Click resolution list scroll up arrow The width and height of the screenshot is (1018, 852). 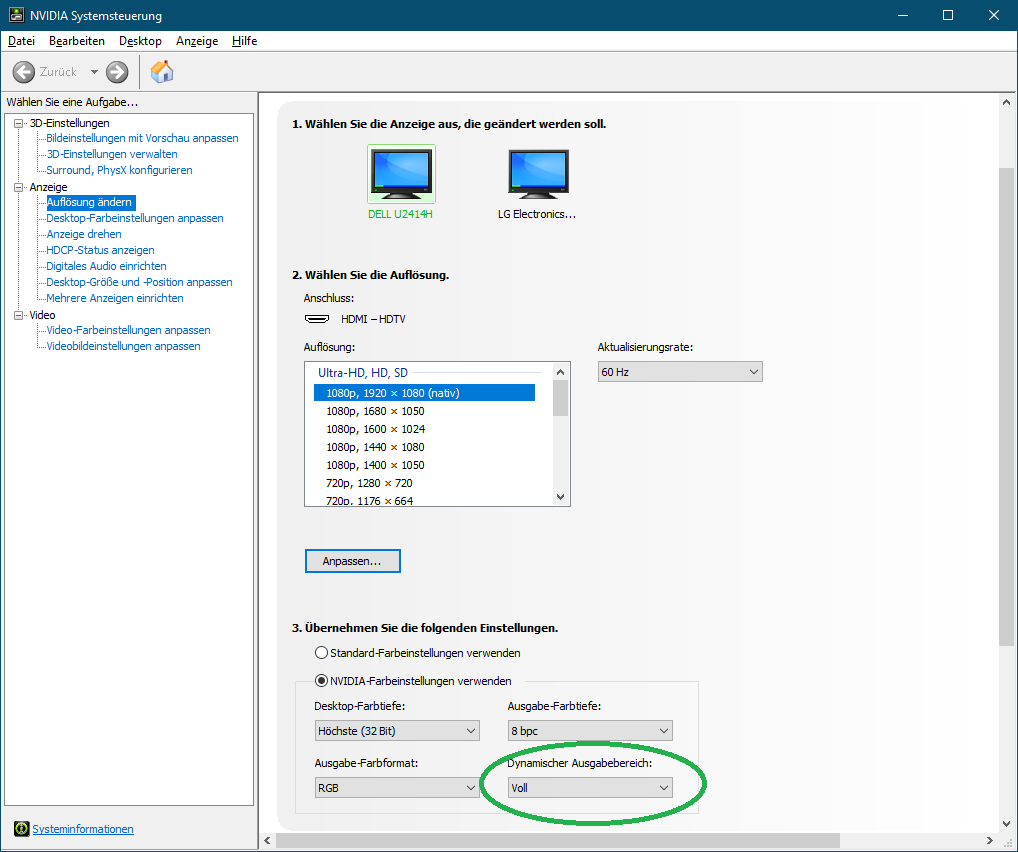561,372
